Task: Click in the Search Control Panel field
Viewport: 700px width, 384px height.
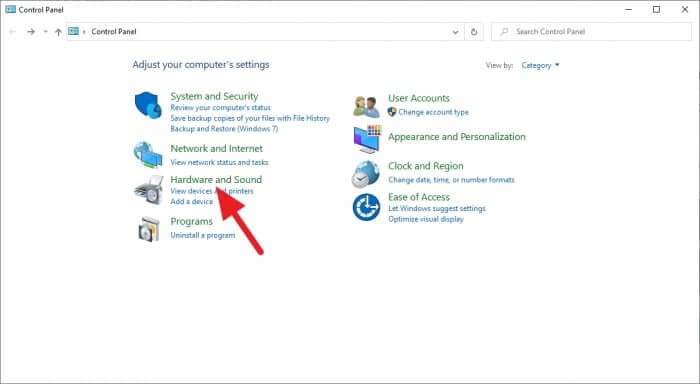Action: point(591,32)
